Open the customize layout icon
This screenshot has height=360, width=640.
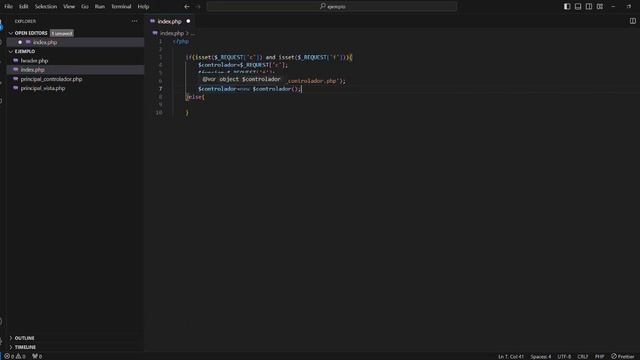point(600,7)
